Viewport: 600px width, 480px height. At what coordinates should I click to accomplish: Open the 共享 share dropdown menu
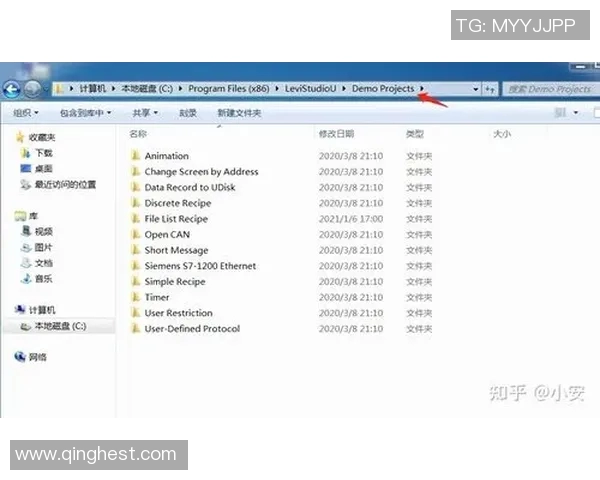coord(145,113)
